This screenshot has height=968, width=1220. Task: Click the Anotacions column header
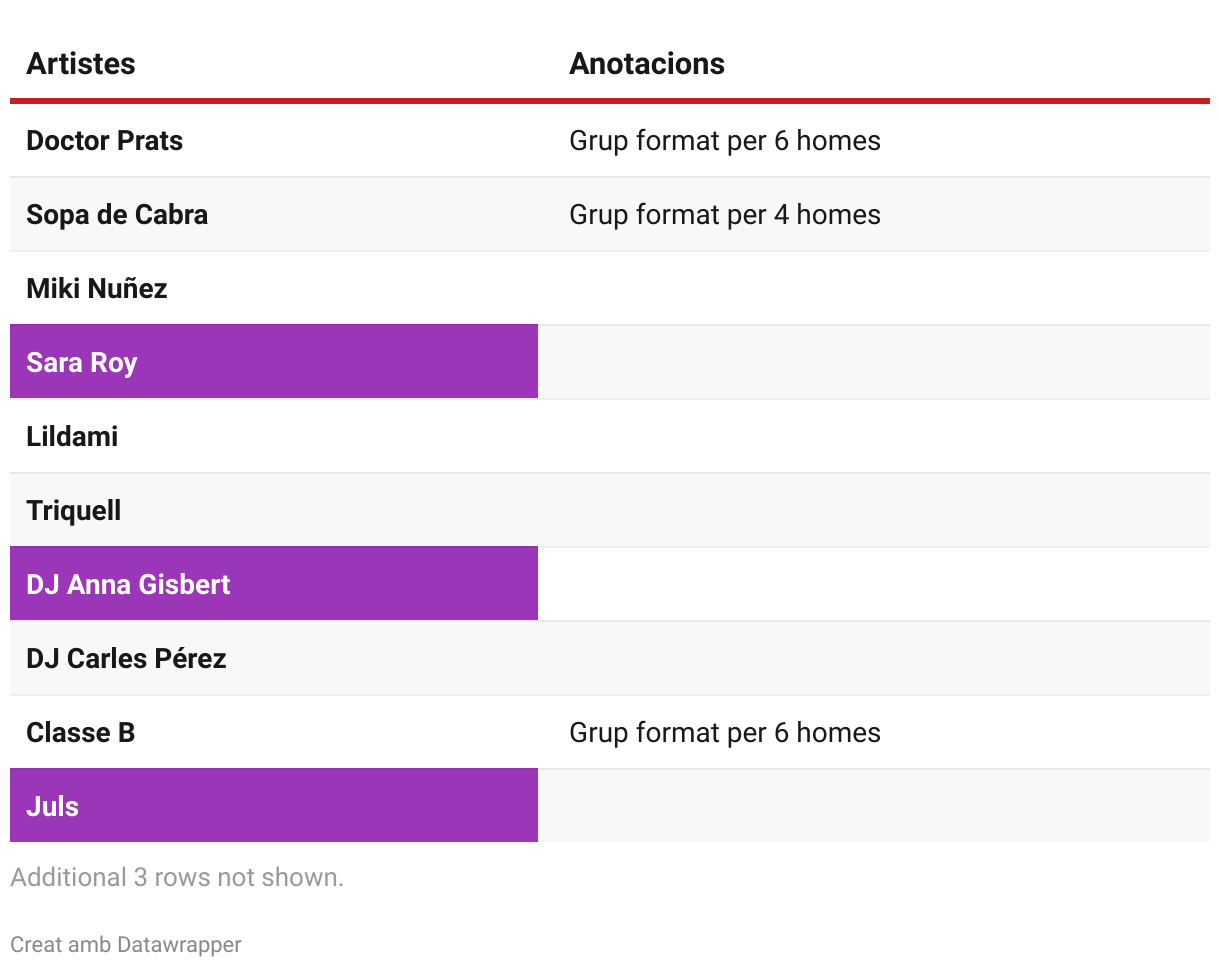pyautogui.click(x=647, y=64)
